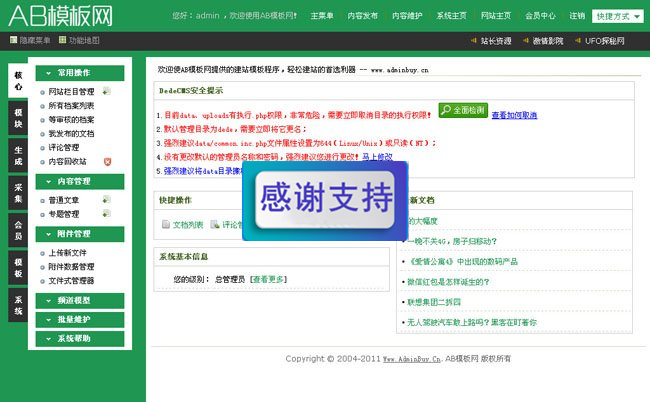
Task: Open 站长资源 link in dark bar
Action: [496, 41]
